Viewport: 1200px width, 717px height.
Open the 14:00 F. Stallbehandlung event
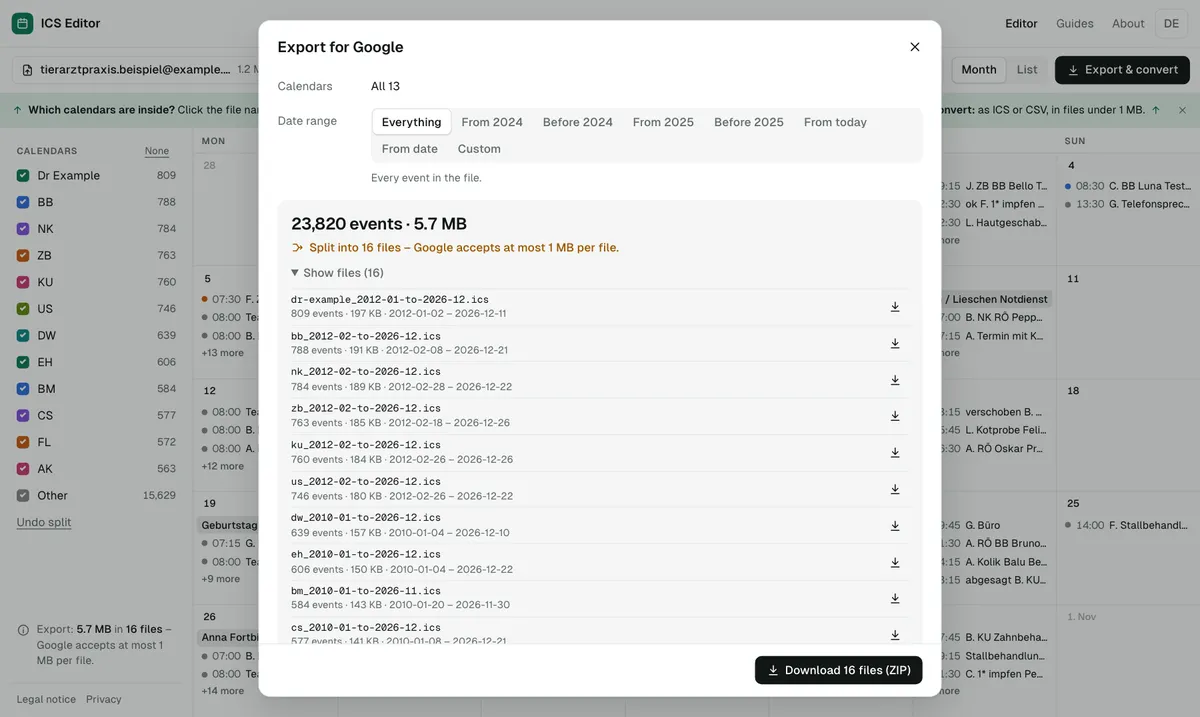(1127, 525)
